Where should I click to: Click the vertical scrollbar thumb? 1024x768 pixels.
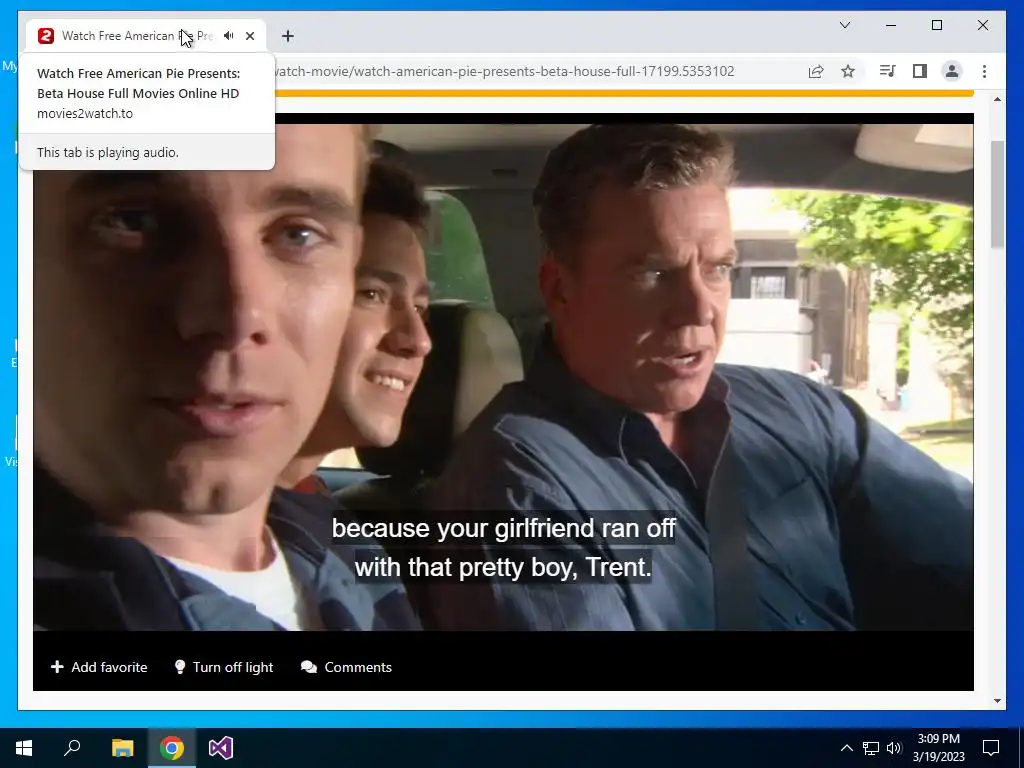[x=997, y=194]
